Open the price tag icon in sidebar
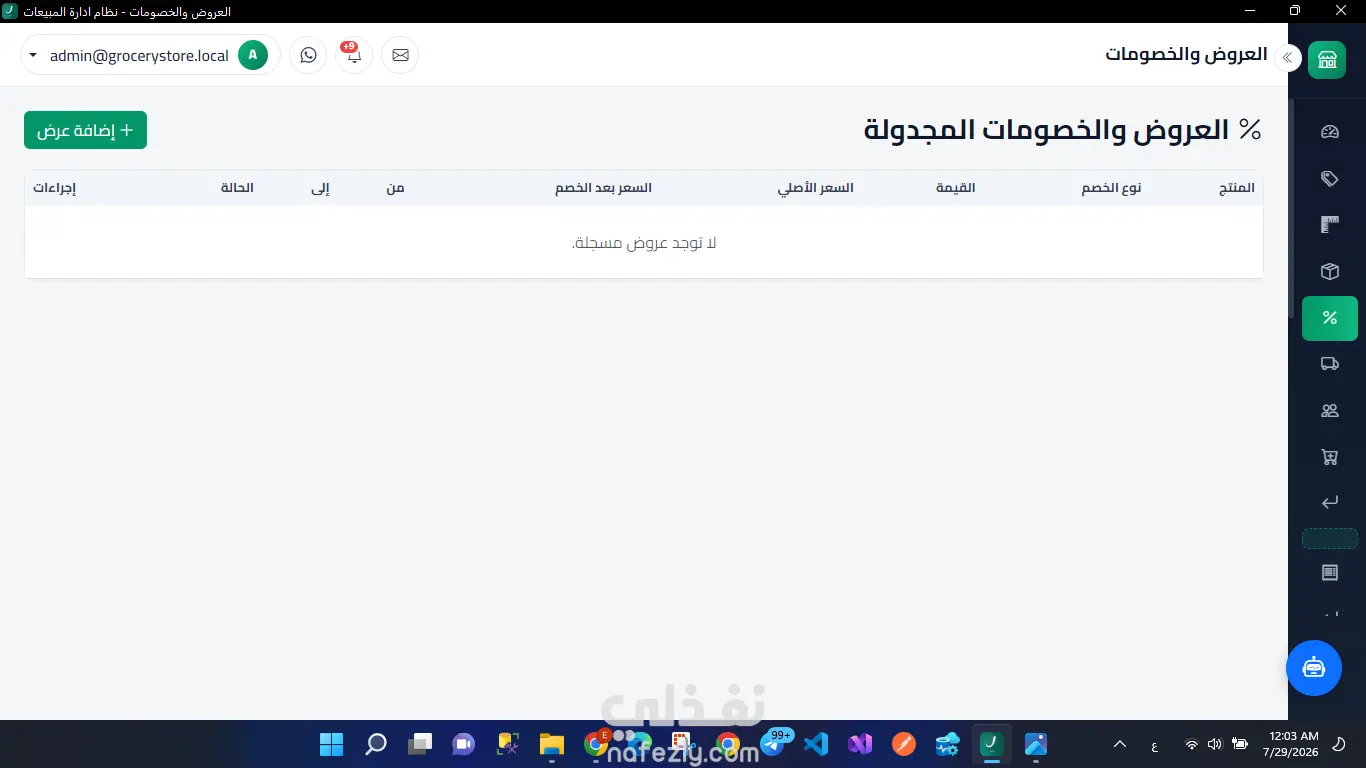Screen dimensions: 1366x768 tap(1329, 178)
